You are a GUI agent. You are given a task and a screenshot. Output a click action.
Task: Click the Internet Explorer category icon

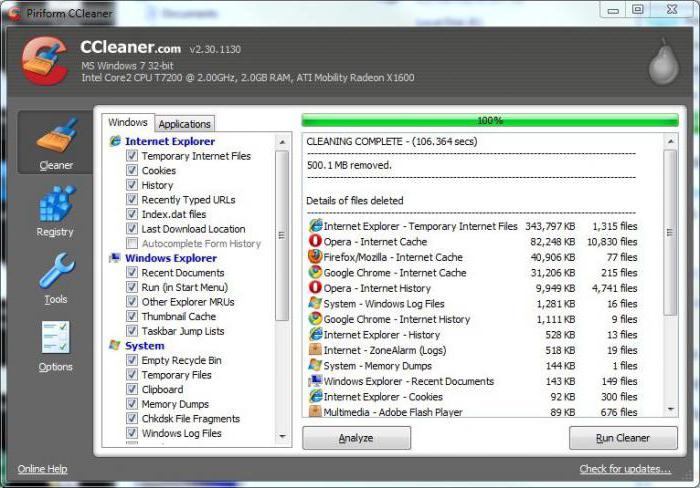pyautogui.click(x=115, y=141)
